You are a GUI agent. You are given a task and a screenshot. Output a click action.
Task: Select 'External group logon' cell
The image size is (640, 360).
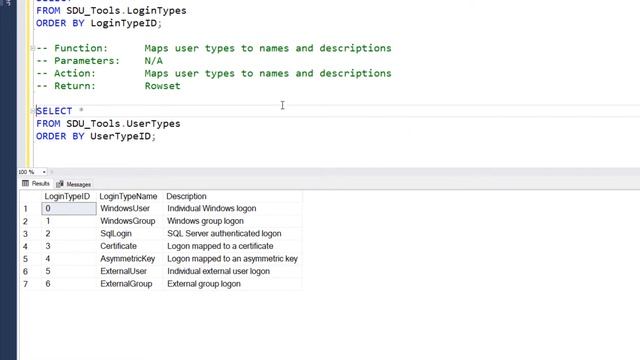[233, 284]
